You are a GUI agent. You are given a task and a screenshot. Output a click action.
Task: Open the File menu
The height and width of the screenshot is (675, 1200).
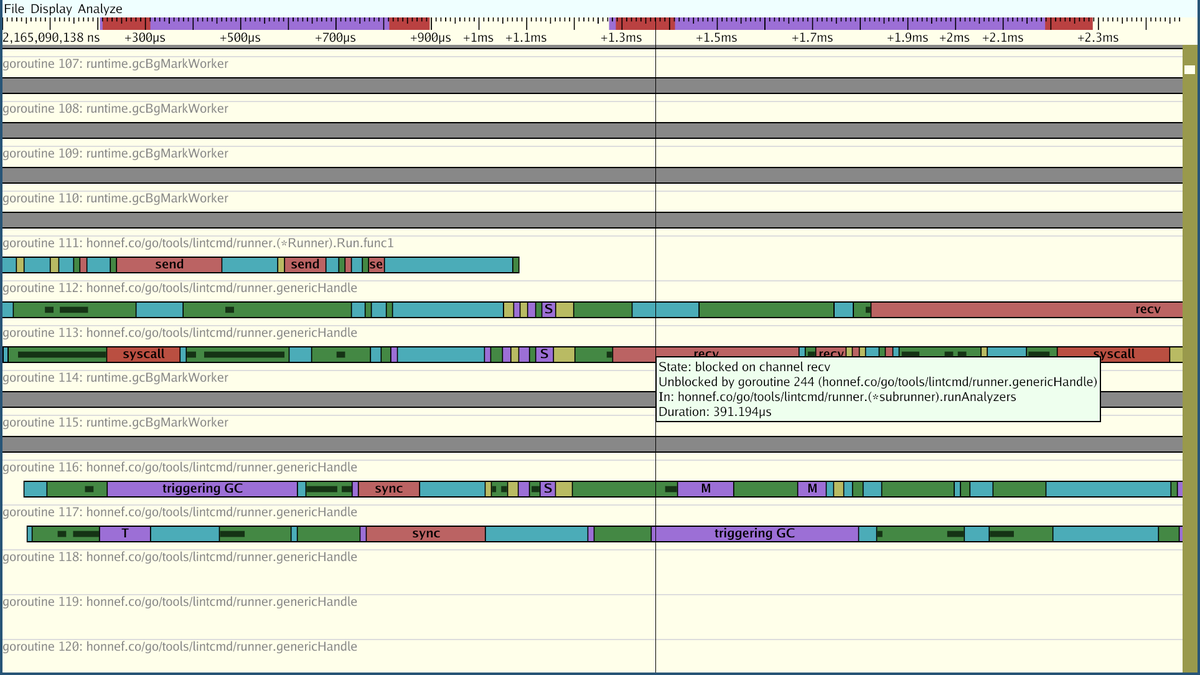14,8
